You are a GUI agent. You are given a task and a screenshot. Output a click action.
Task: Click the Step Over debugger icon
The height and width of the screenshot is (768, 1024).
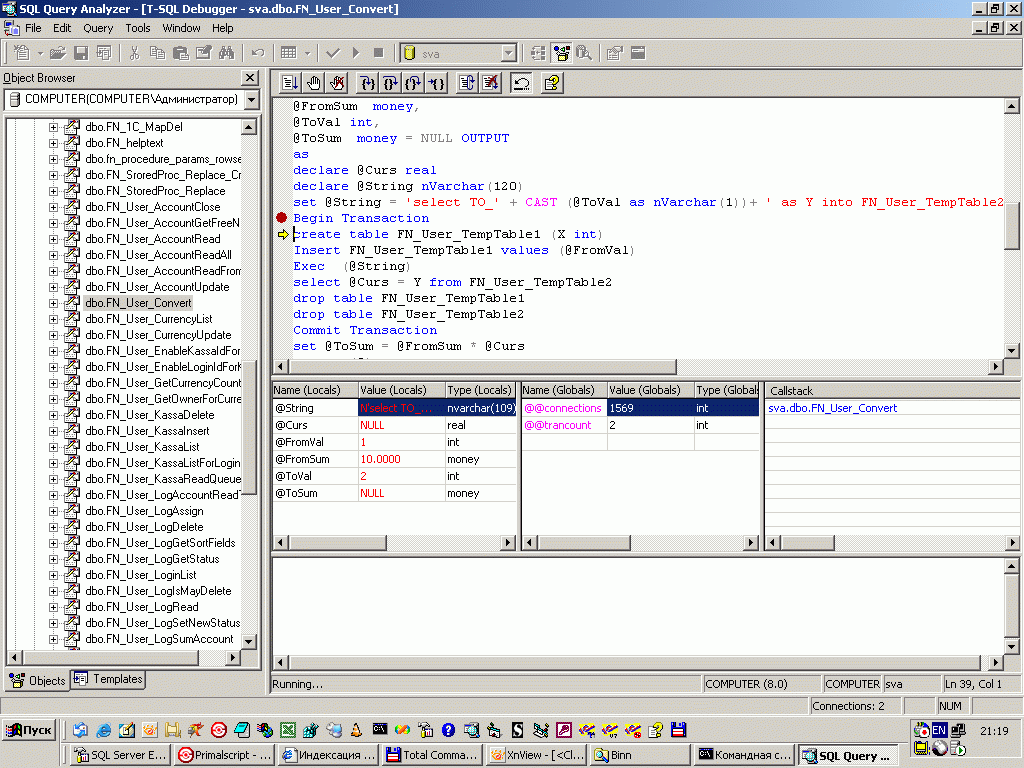[391, 83]
